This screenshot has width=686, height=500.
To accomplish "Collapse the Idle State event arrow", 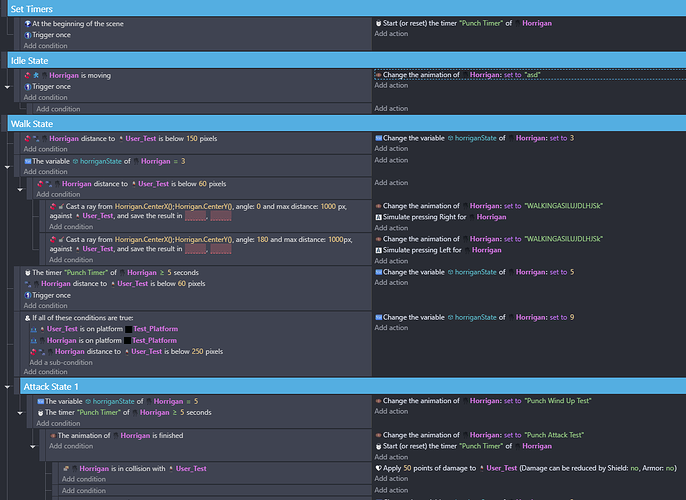I will (x=7, y=87).
